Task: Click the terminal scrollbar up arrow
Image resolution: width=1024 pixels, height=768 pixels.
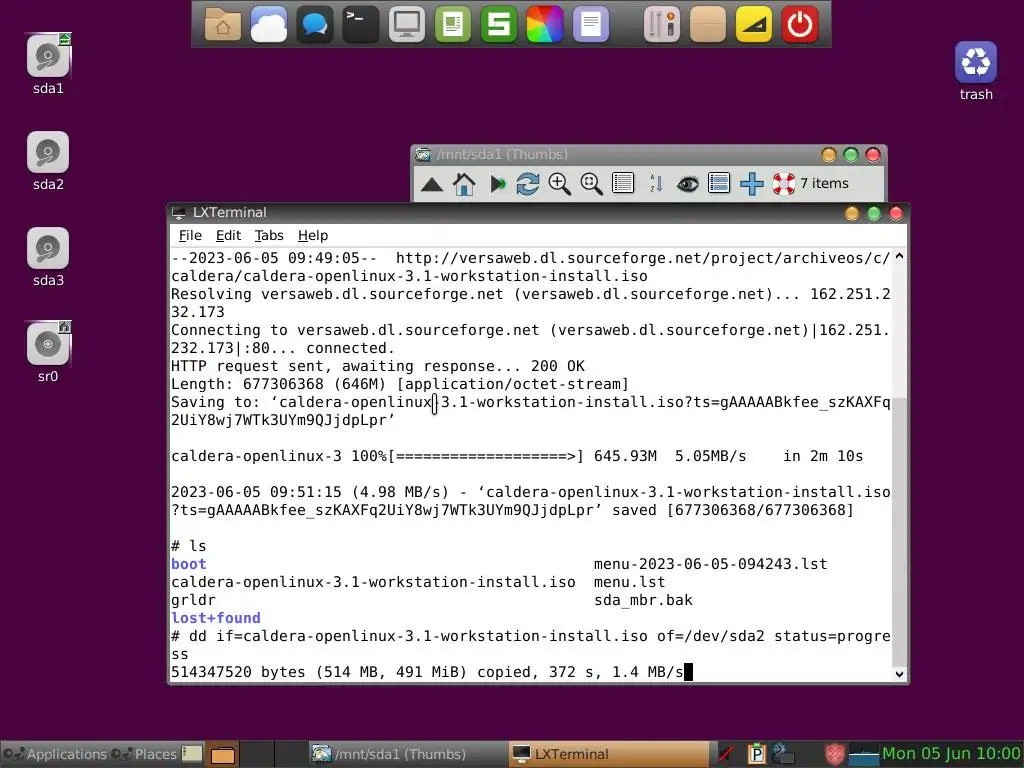Action: click(899, 257)
